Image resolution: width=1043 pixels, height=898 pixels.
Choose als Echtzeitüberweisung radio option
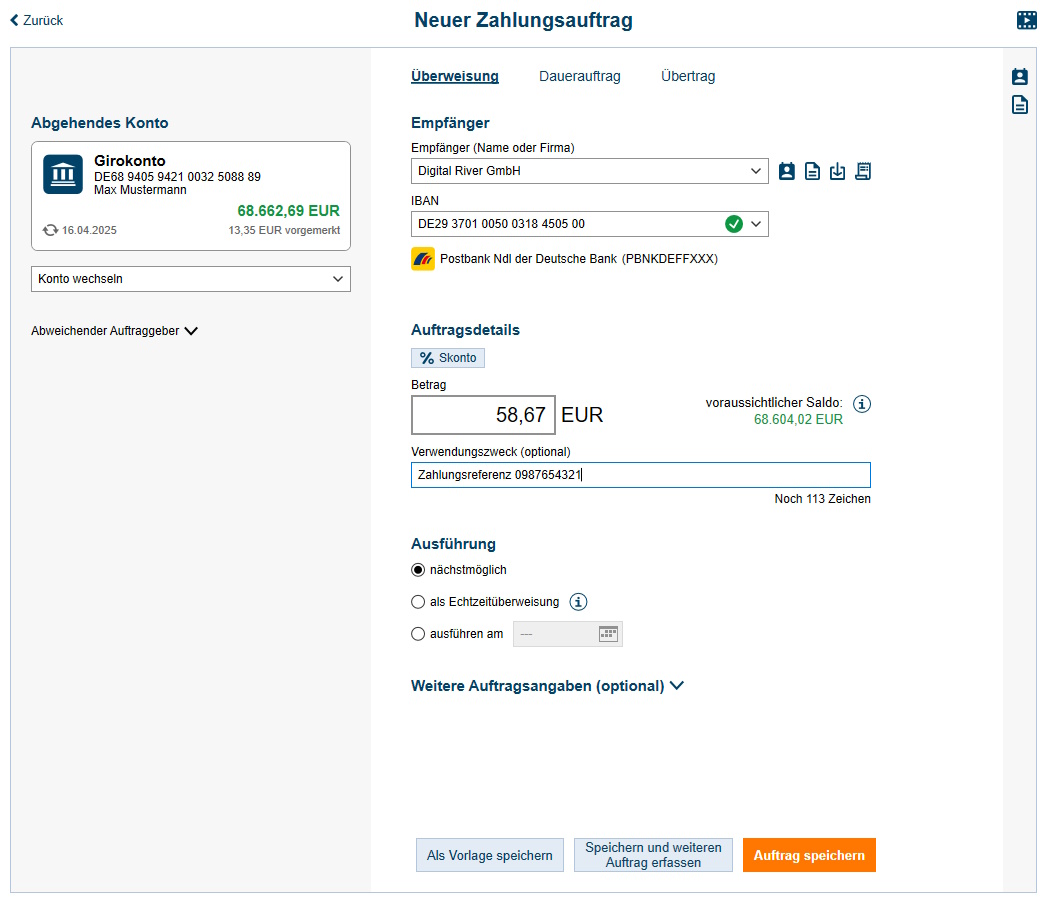(x=418, y=602)
